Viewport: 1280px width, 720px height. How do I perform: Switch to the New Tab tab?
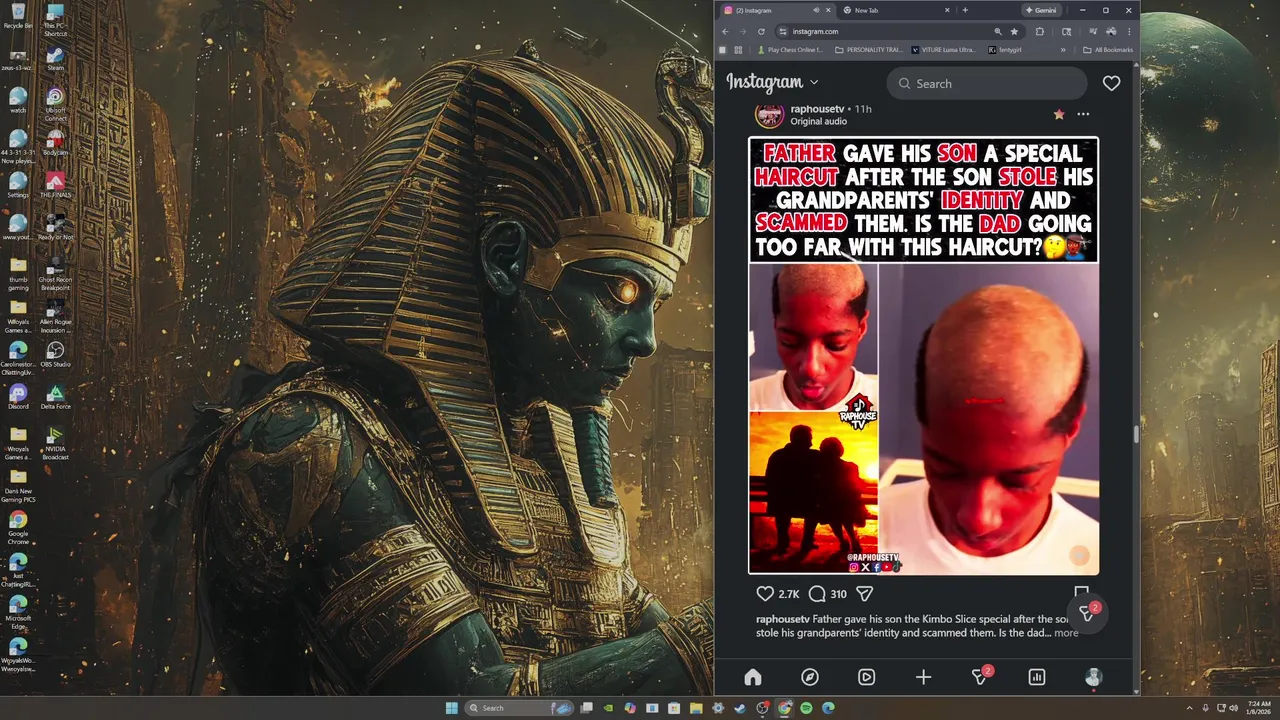[x=897, y=10]
